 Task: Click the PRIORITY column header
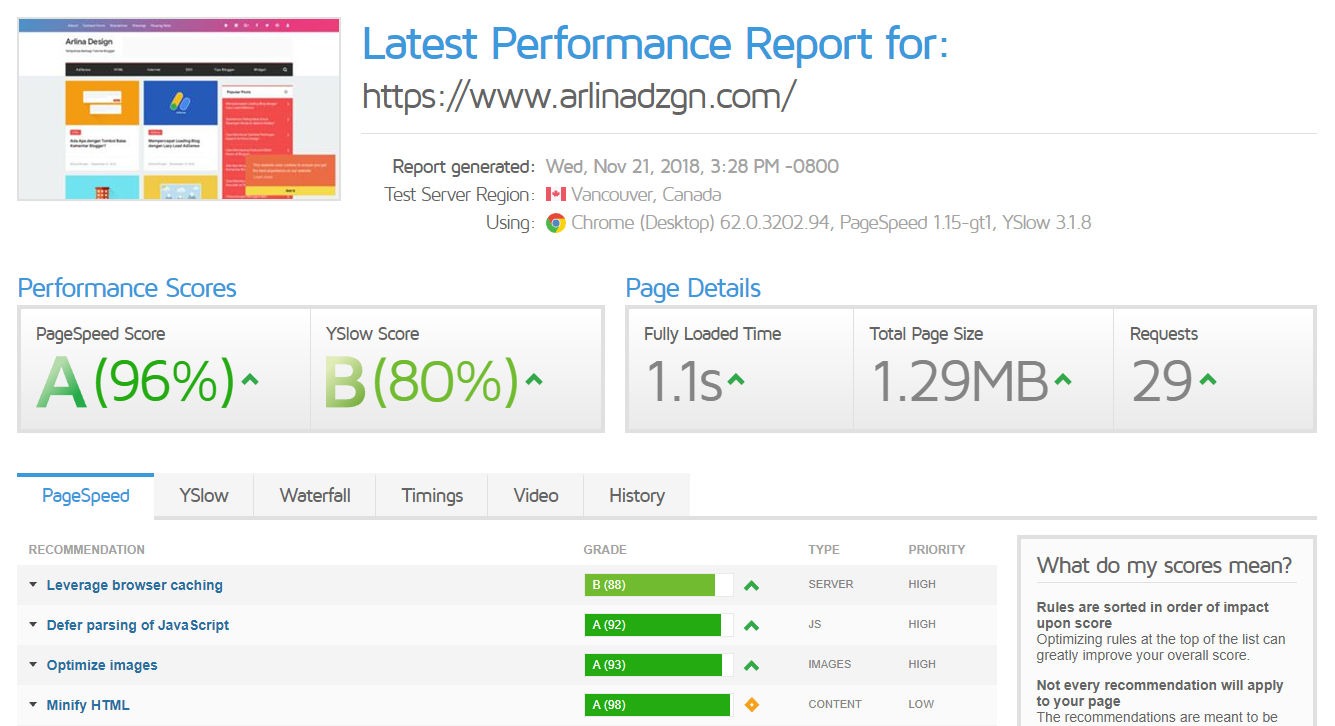point(937,550)
